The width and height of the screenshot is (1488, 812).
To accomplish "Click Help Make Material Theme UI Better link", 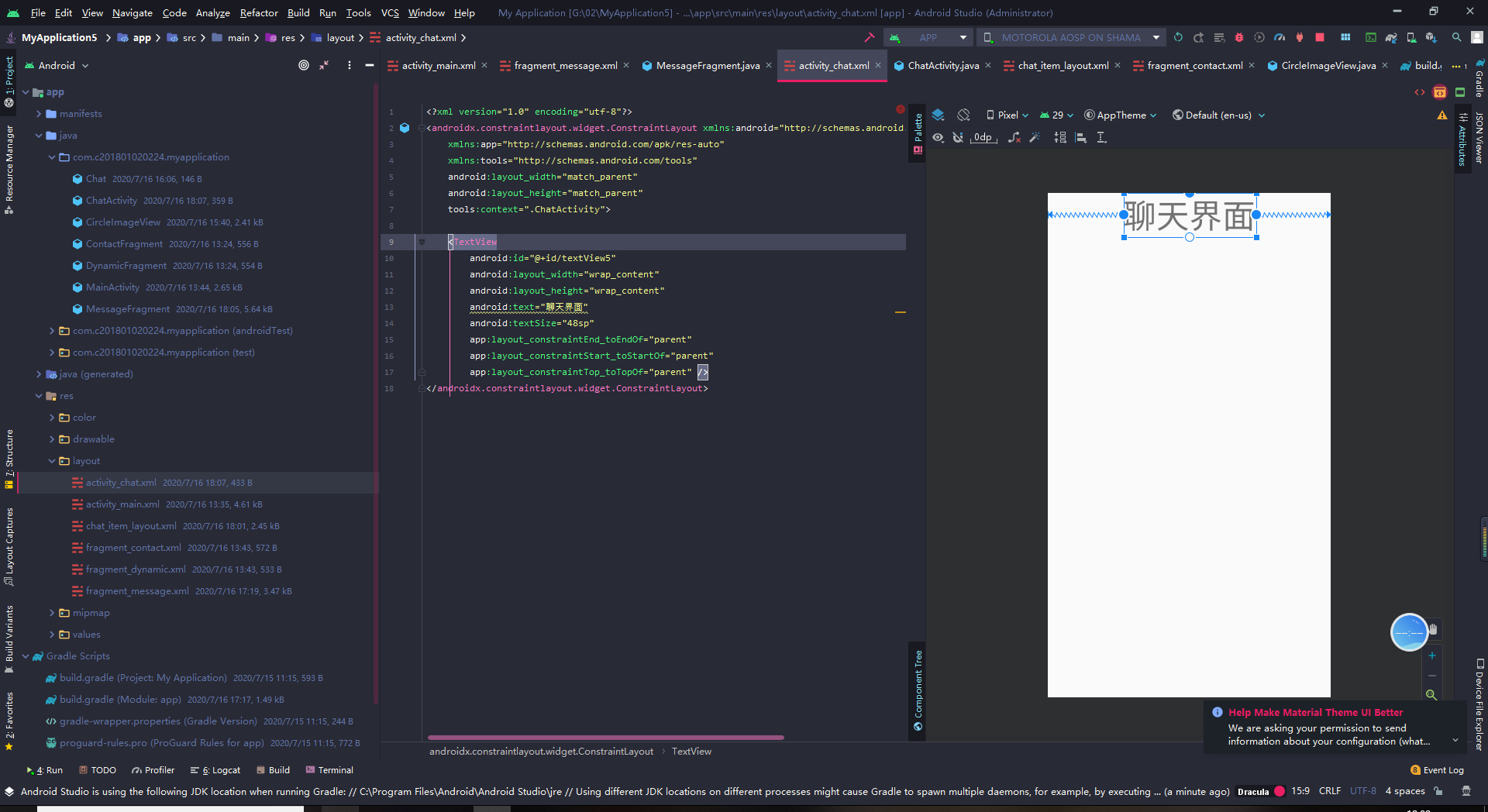I will (1315, 712).
